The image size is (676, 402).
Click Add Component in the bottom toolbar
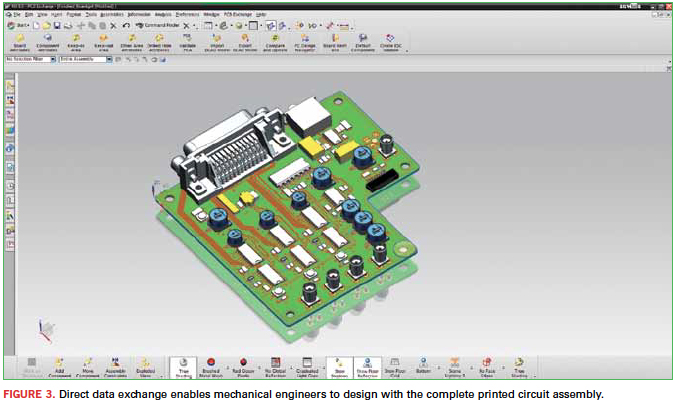tap(60, 363)
